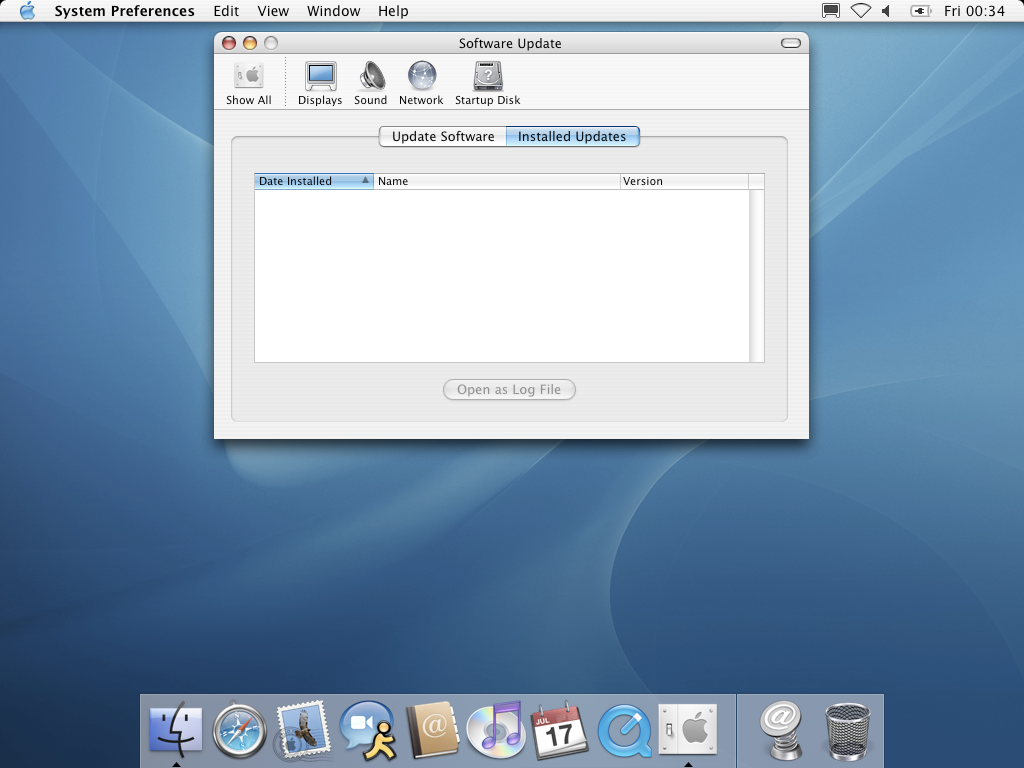Click the volume menu bar icon
1024x768 pixels.
[886, 11]
